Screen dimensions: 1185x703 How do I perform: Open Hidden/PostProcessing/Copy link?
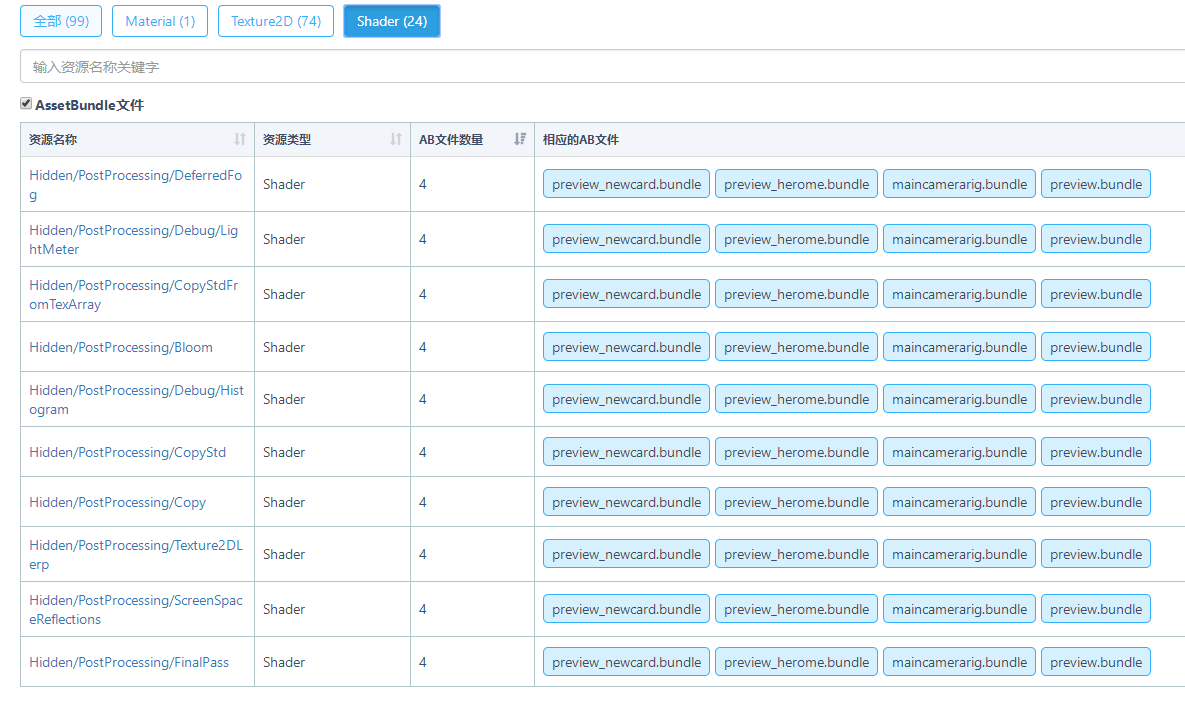pos(117,502)
